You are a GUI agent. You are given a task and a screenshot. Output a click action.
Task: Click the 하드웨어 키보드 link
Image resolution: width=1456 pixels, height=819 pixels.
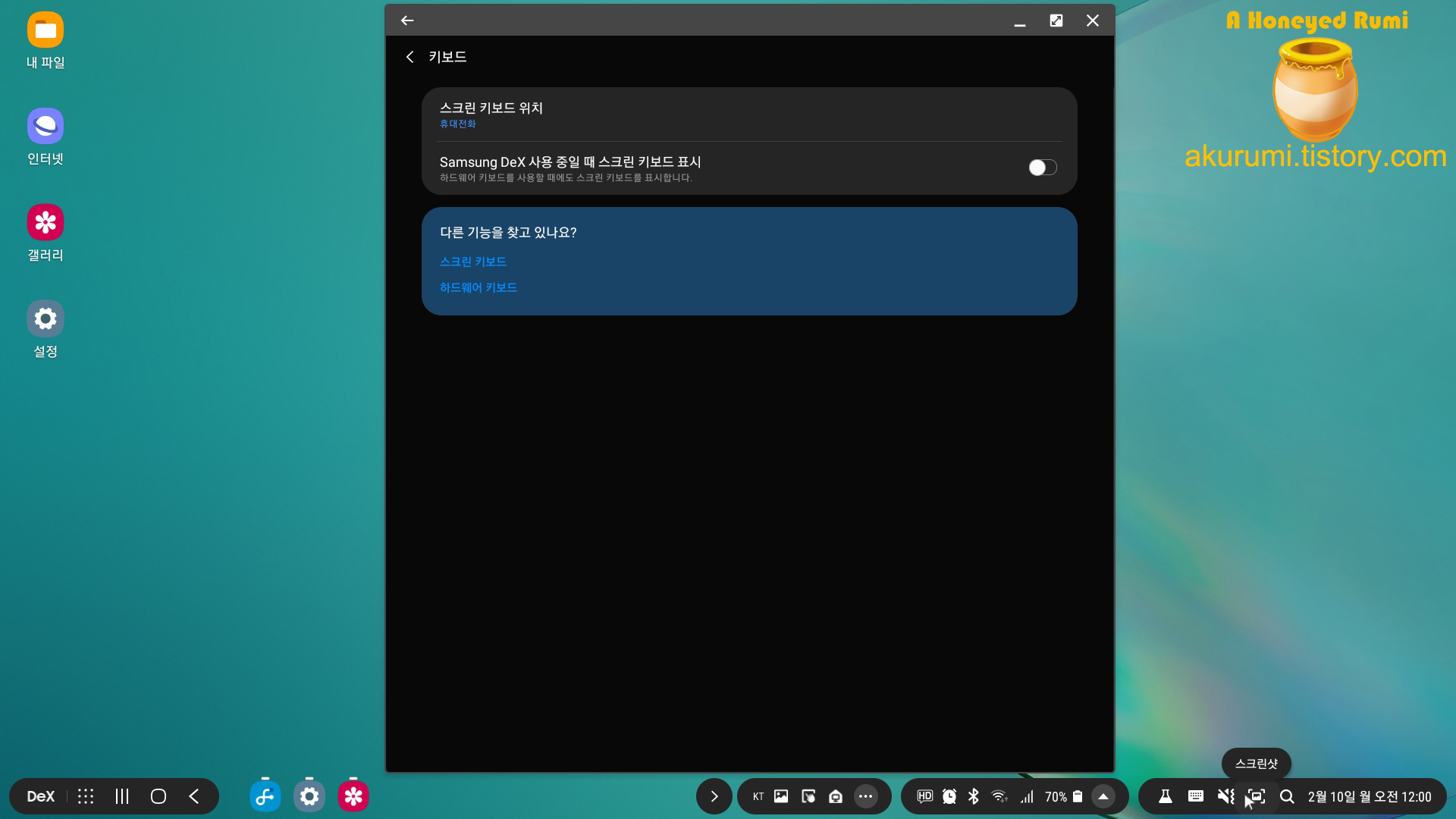click(478, 287)
